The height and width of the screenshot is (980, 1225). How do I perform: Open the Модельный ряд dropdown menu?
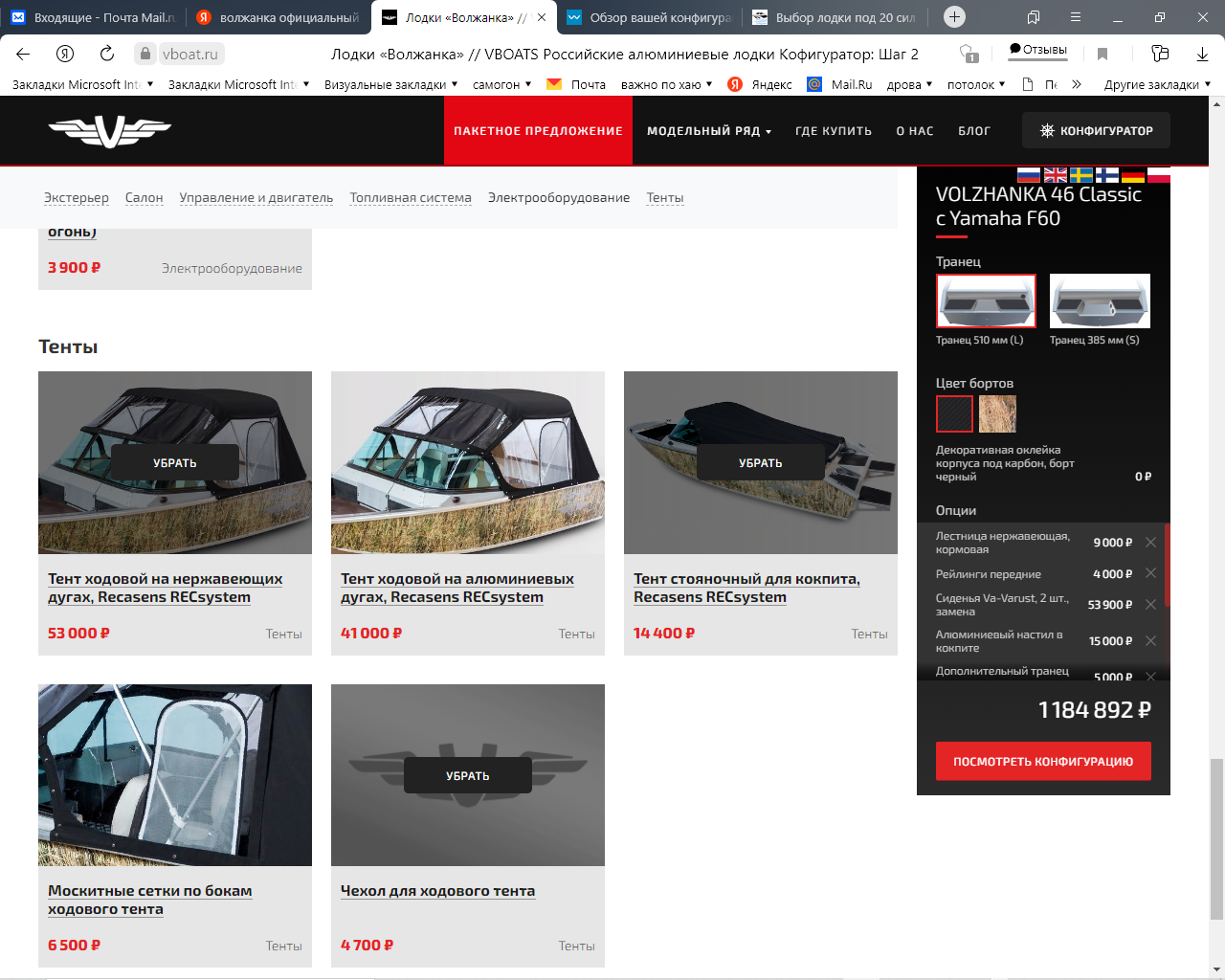click(708, 131)
